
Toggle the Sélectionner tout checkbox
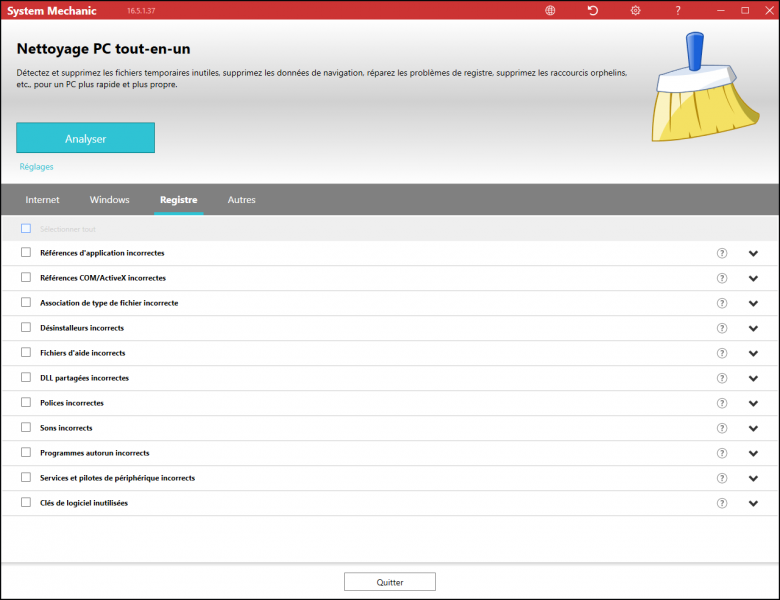point(26,229)
